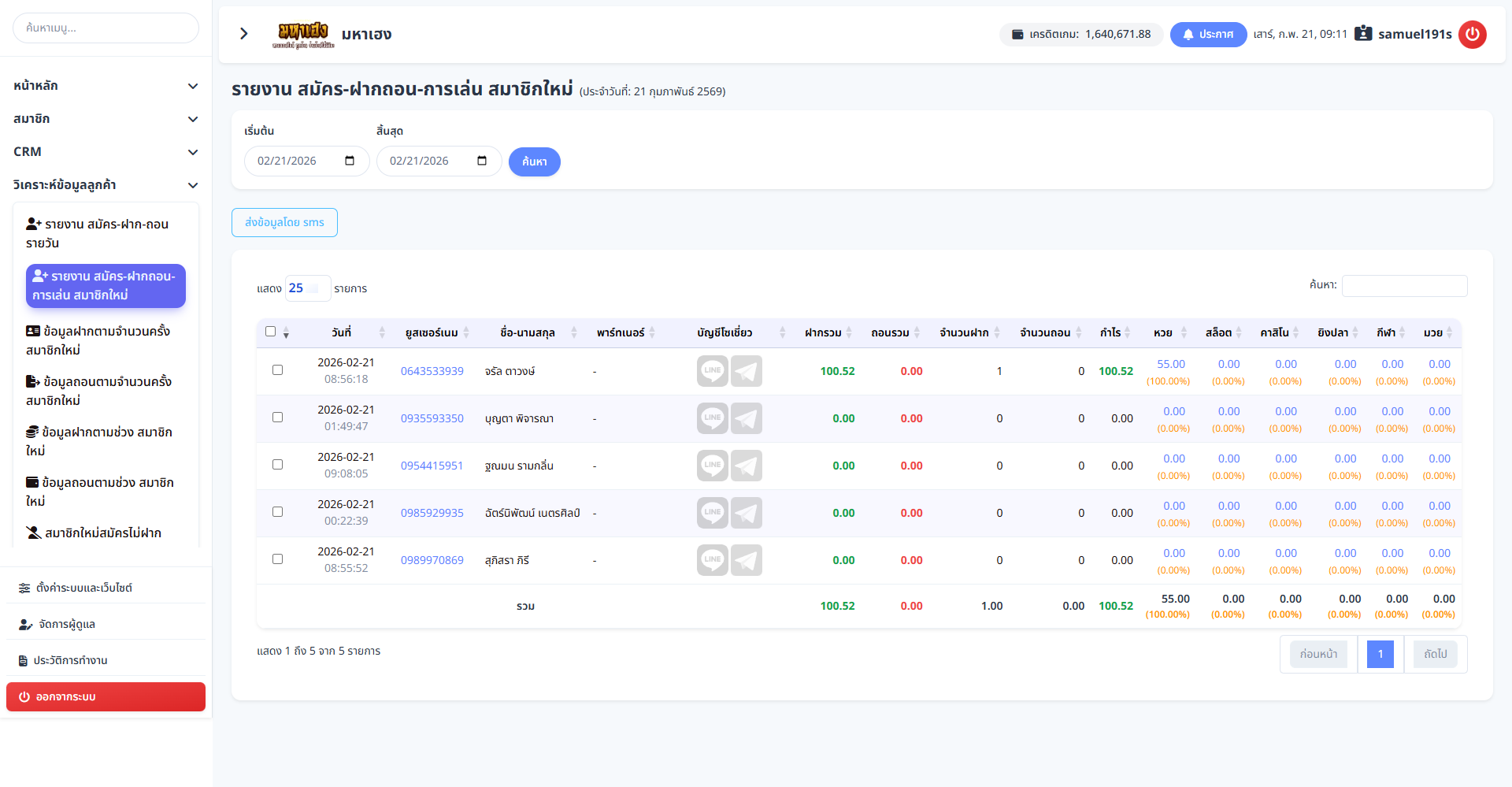Viewport: 1512px width, 787px height.
Task: Click the red power logout icon
Action: [1472, 35]
